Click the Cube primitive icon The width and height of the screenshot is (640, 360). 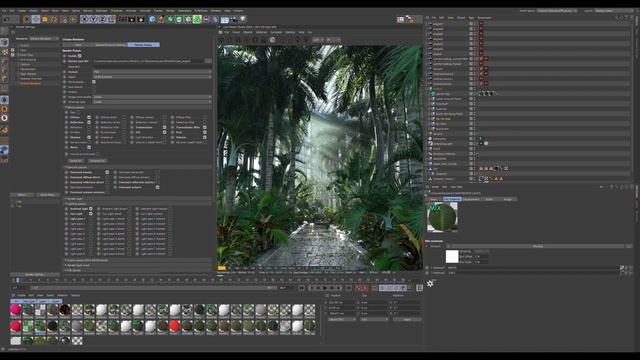(152, 19)
